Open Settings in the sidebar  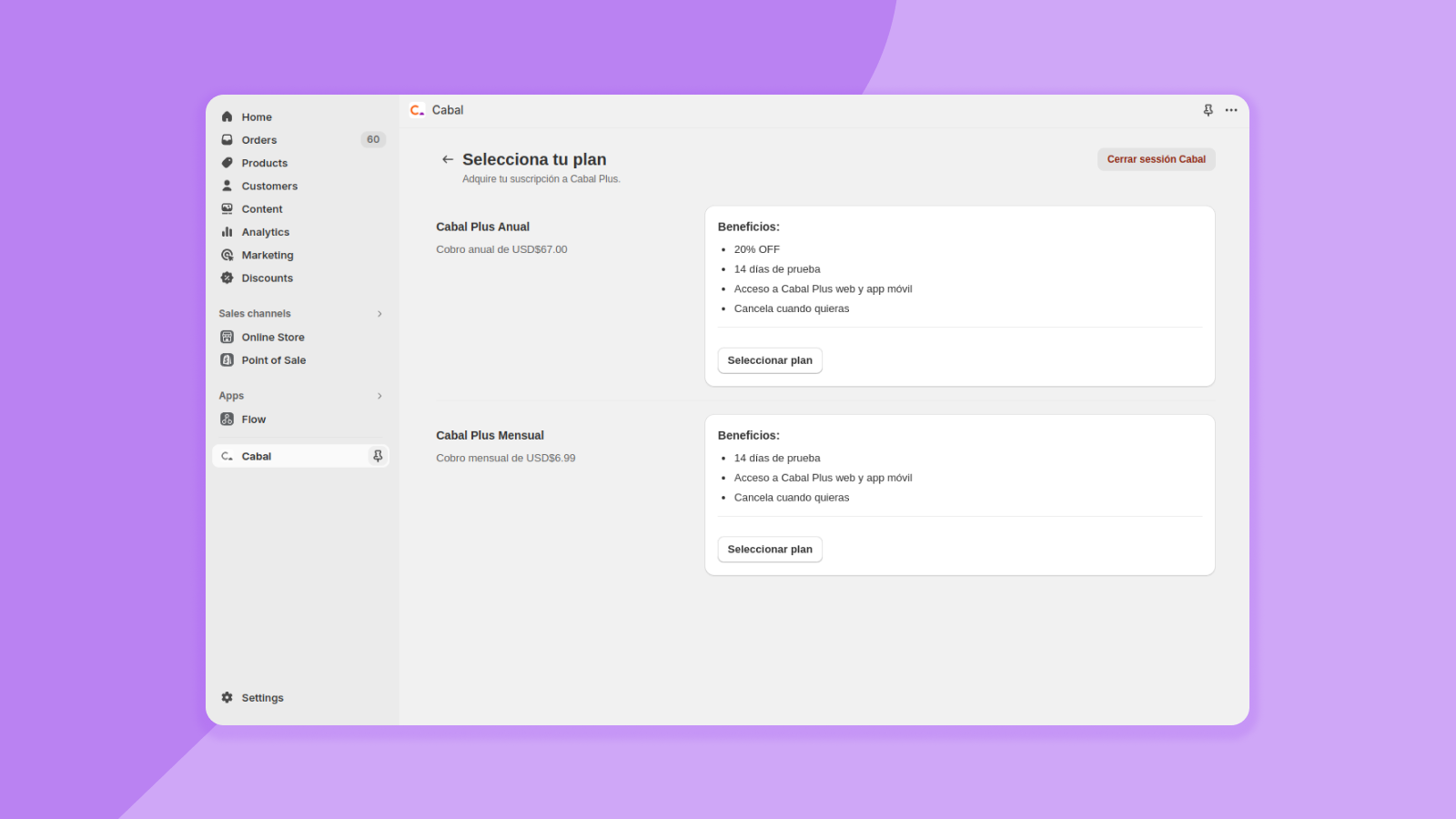(x=300, y=697)
